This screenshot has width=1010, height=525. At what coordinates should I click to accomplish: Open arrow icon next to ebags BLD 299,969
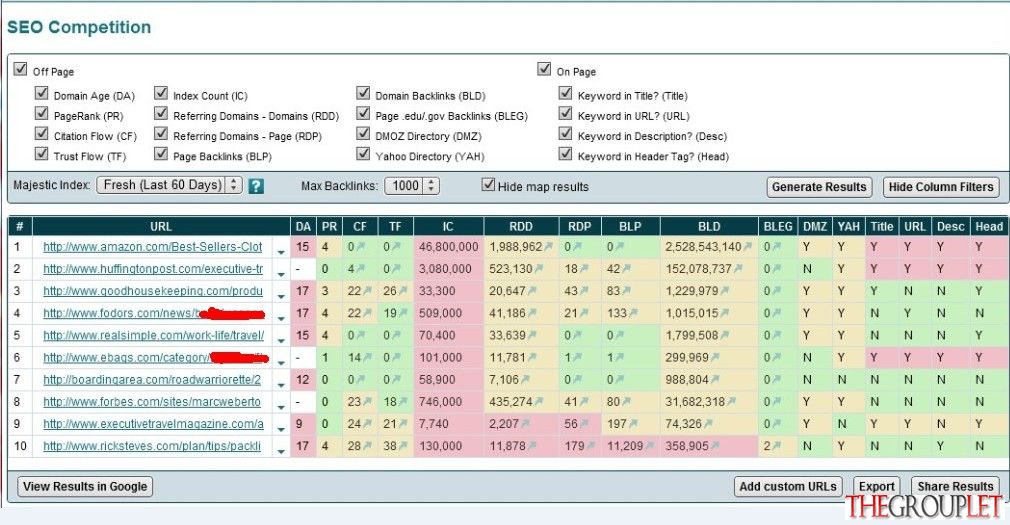(714, 358)
